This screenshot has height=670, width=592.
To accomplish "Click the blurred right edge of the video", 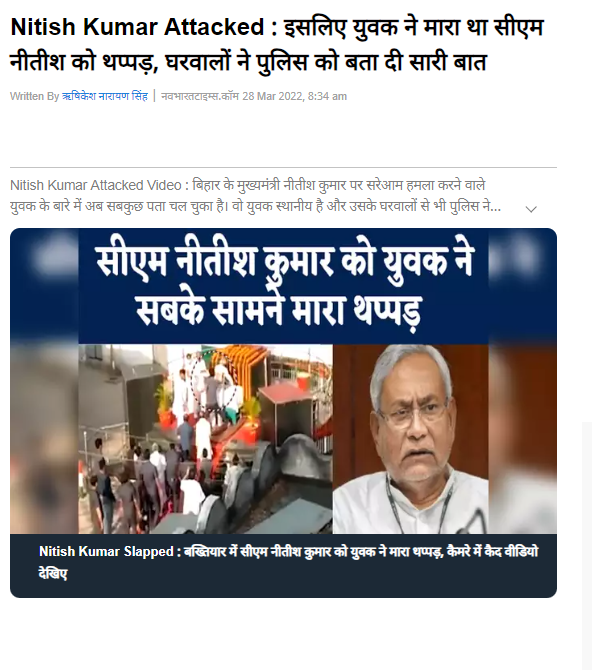I will (x=522, y=380).
